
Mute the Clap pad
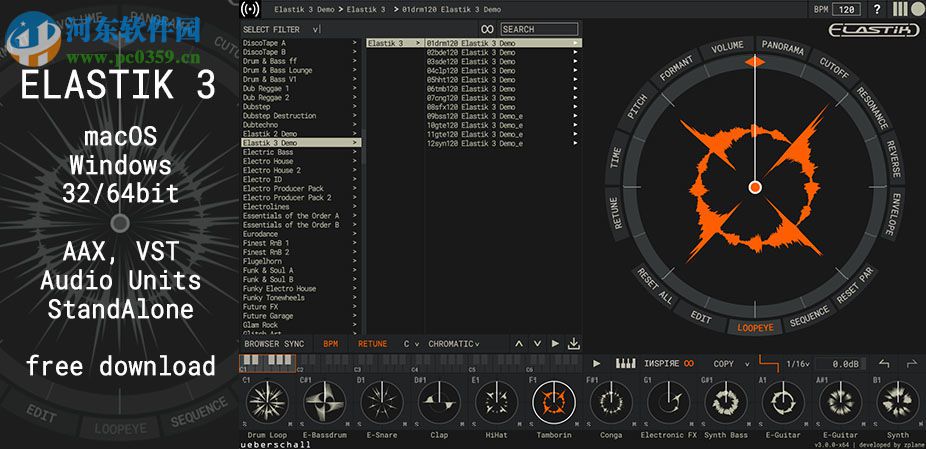coord(462,424)
